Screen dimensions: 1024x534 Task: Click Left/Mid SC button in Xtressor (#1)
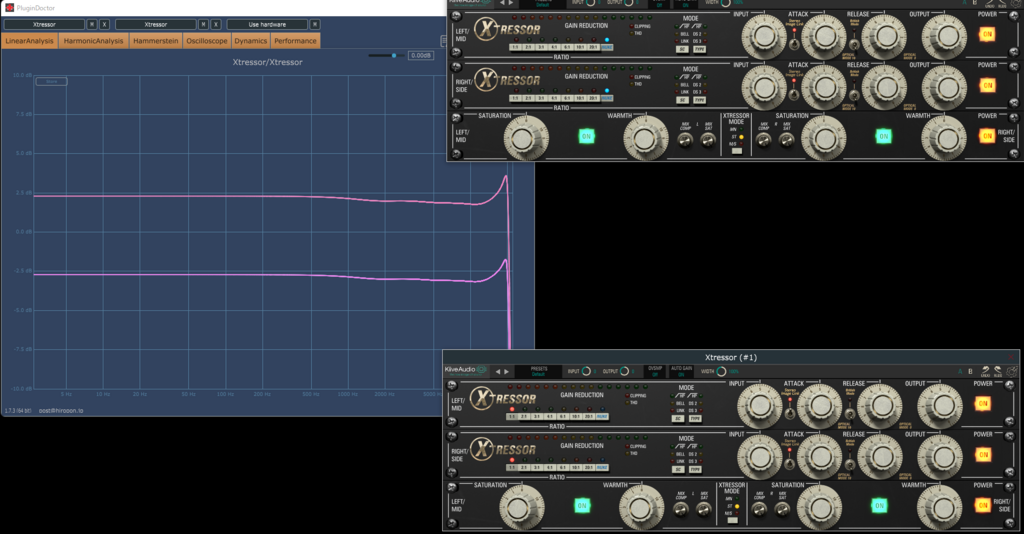(679, 418)
